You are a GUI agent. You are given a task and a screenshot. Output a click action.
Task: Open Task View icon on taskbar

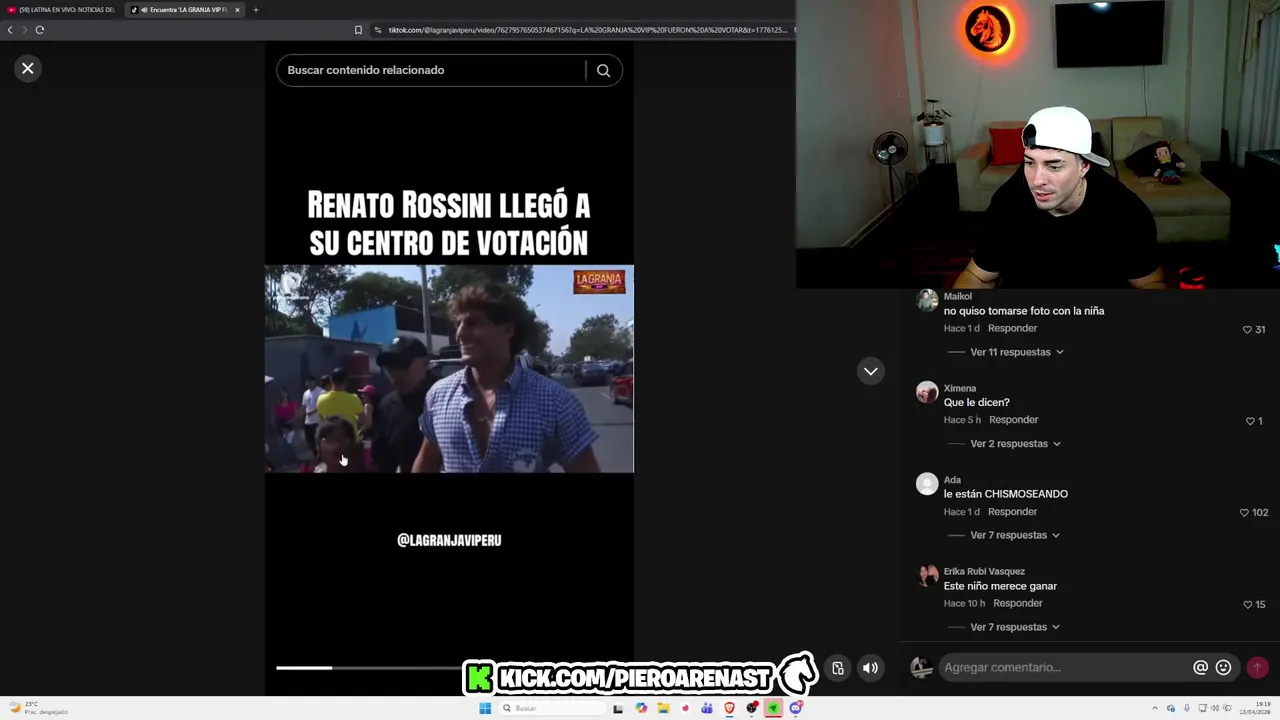pyautogui.click(x=618, y=708)
